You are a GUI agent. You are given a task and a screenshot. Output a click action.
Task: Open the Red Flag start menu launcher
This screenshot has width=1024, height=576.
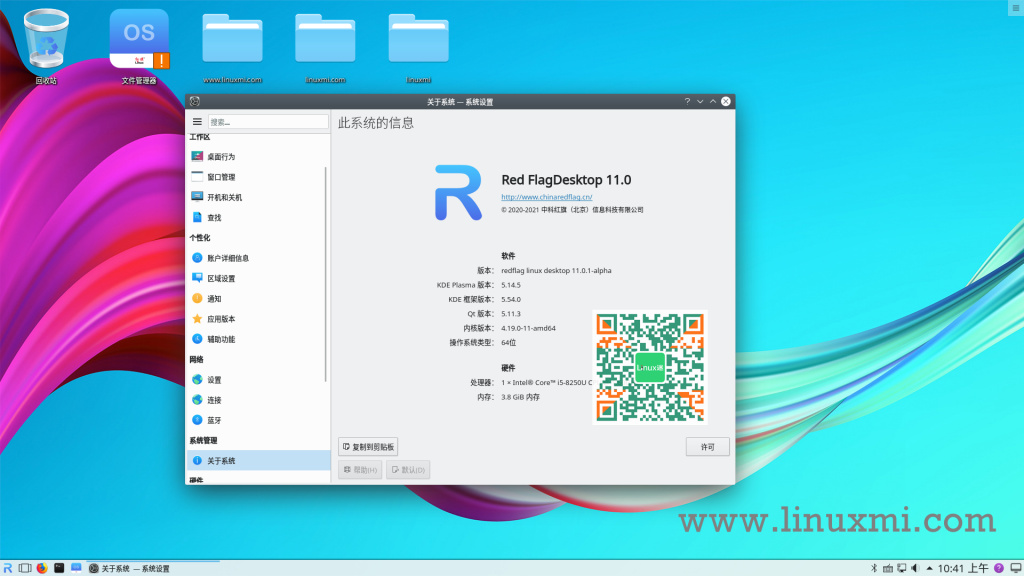pos(8,568)
